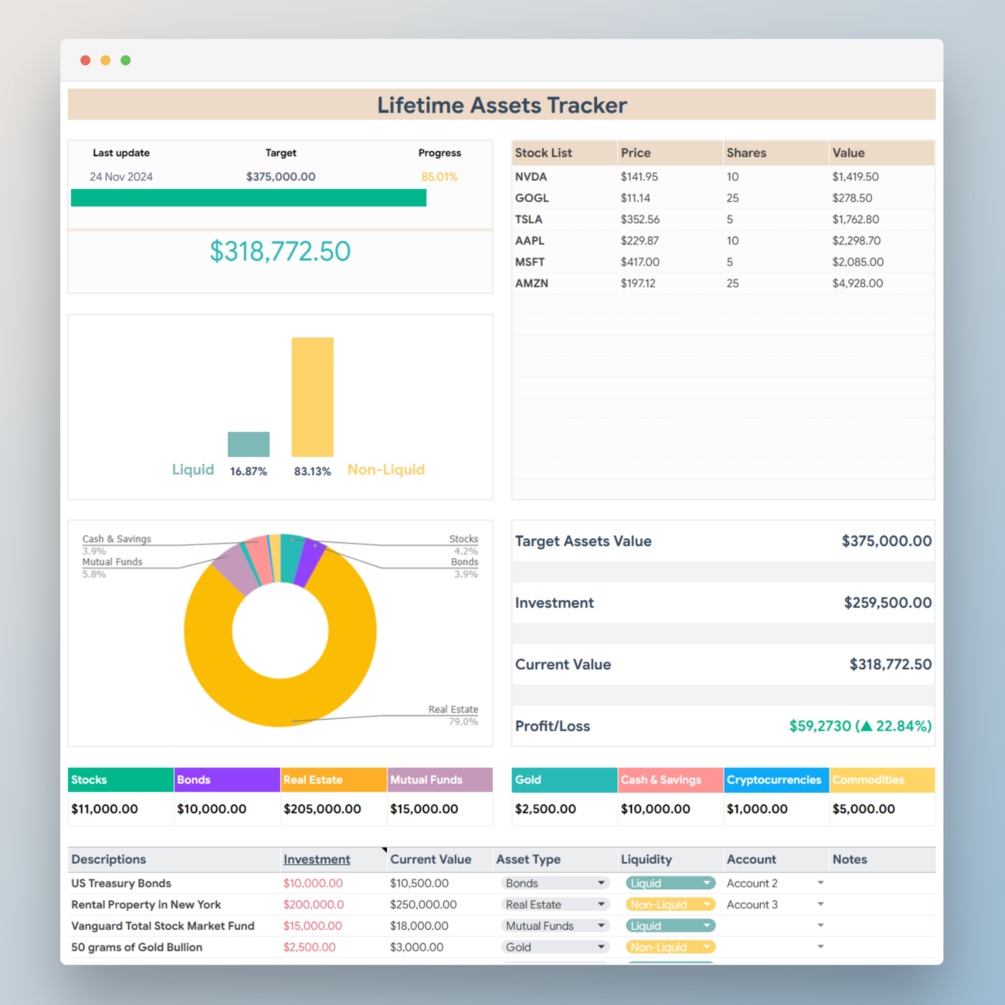
Task: Click the Vanguard Total Stock Market Fund description
Action: (x=163, y=926)
